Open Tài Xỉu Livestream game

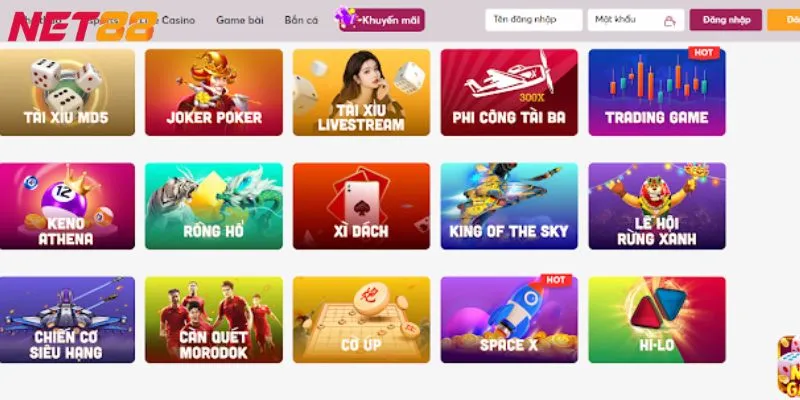pyautogui.click(x=362, y=92)
